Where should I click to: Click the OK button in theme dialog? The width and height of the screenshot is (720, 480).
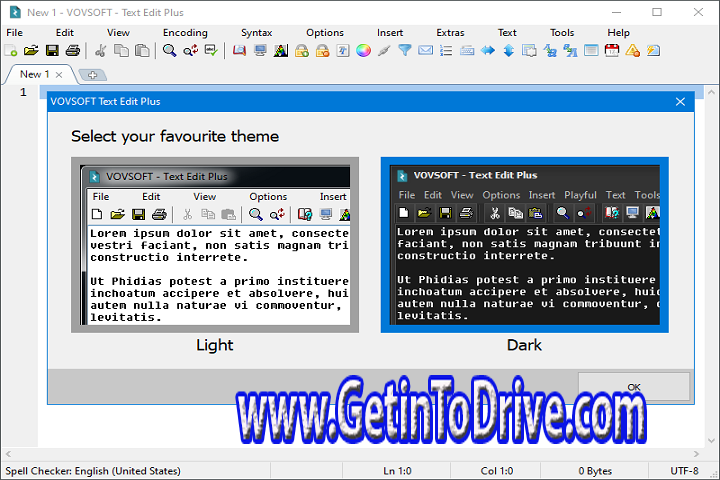pos(634,387)
